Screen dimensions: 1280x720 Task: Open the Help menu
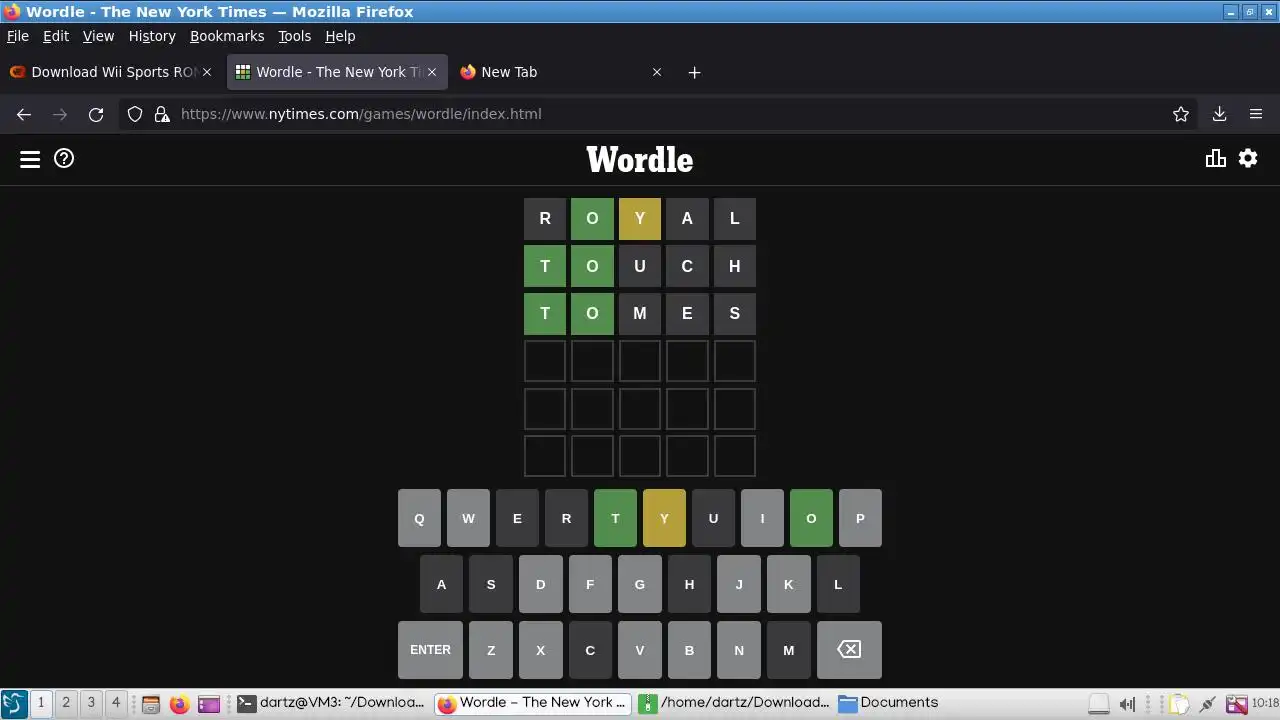[340, 36]
